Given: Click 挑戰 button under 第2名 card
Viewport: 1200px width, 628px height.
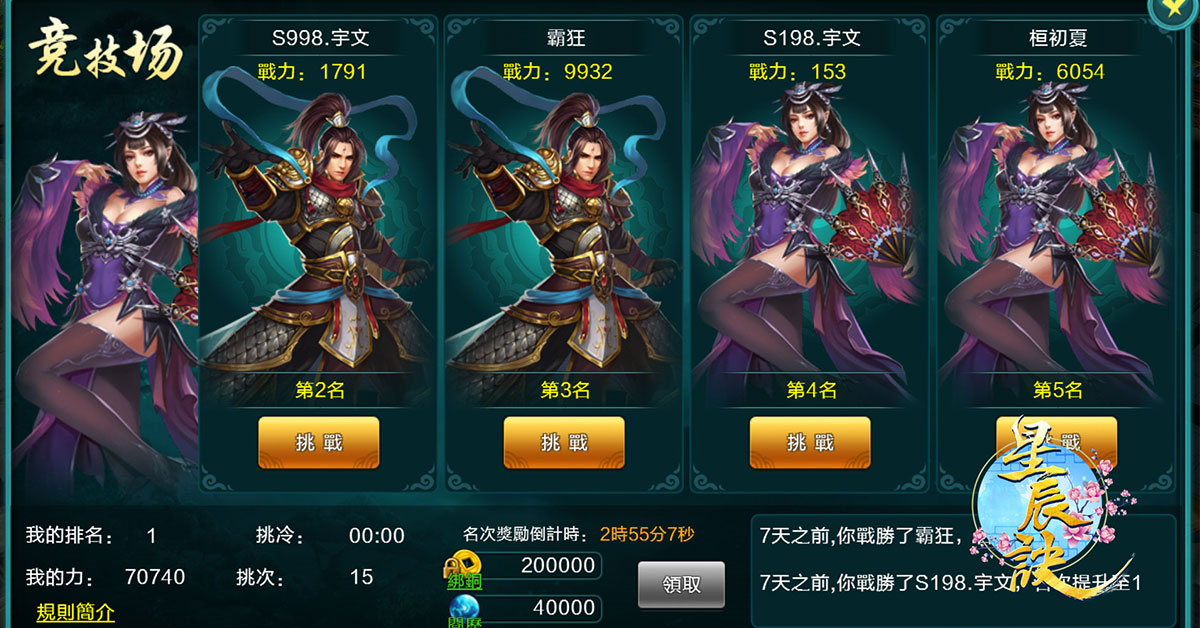Looking at the screenshot, I should click(319, 443).
